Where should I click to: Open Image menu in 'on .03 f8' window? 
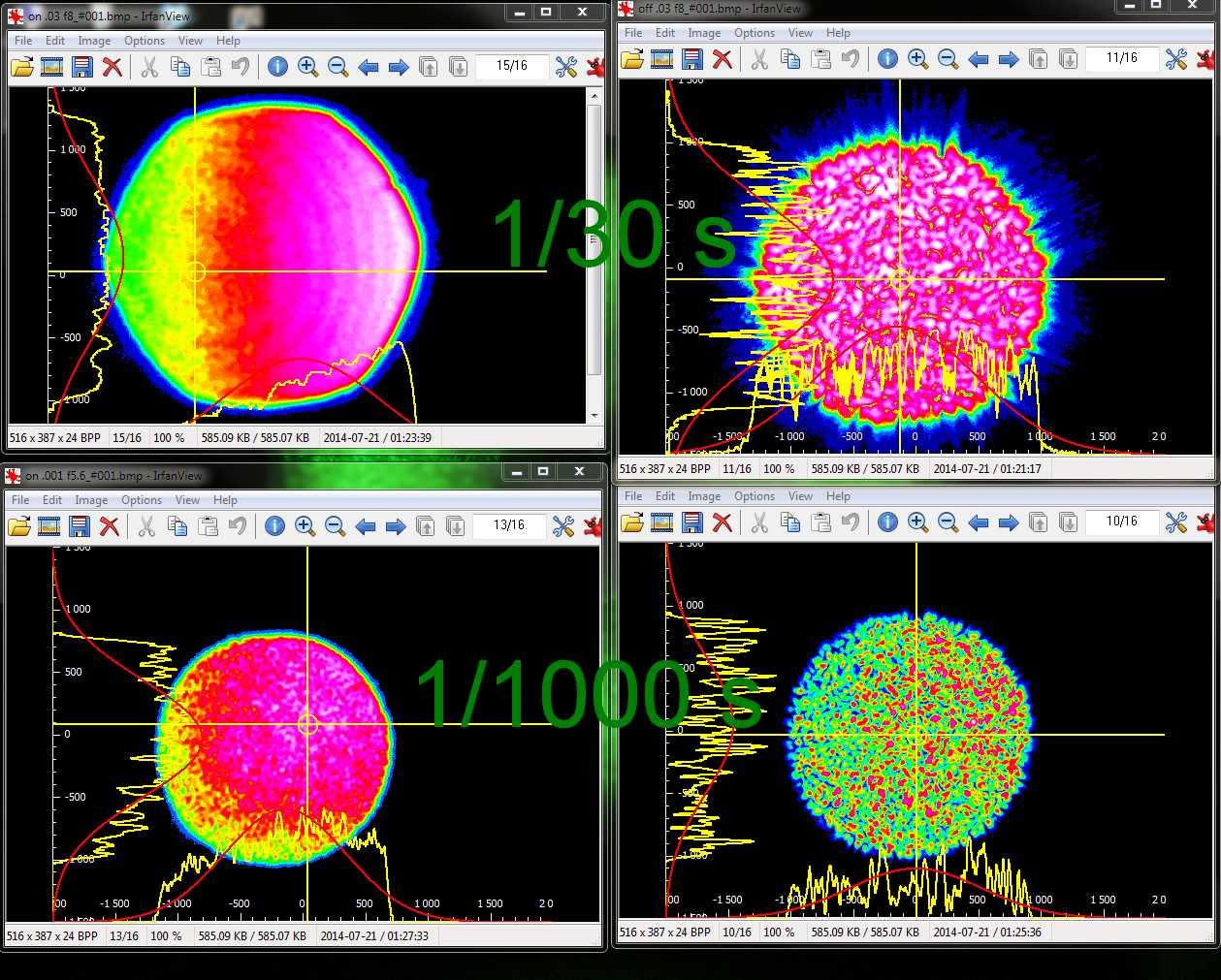[94, 41]
